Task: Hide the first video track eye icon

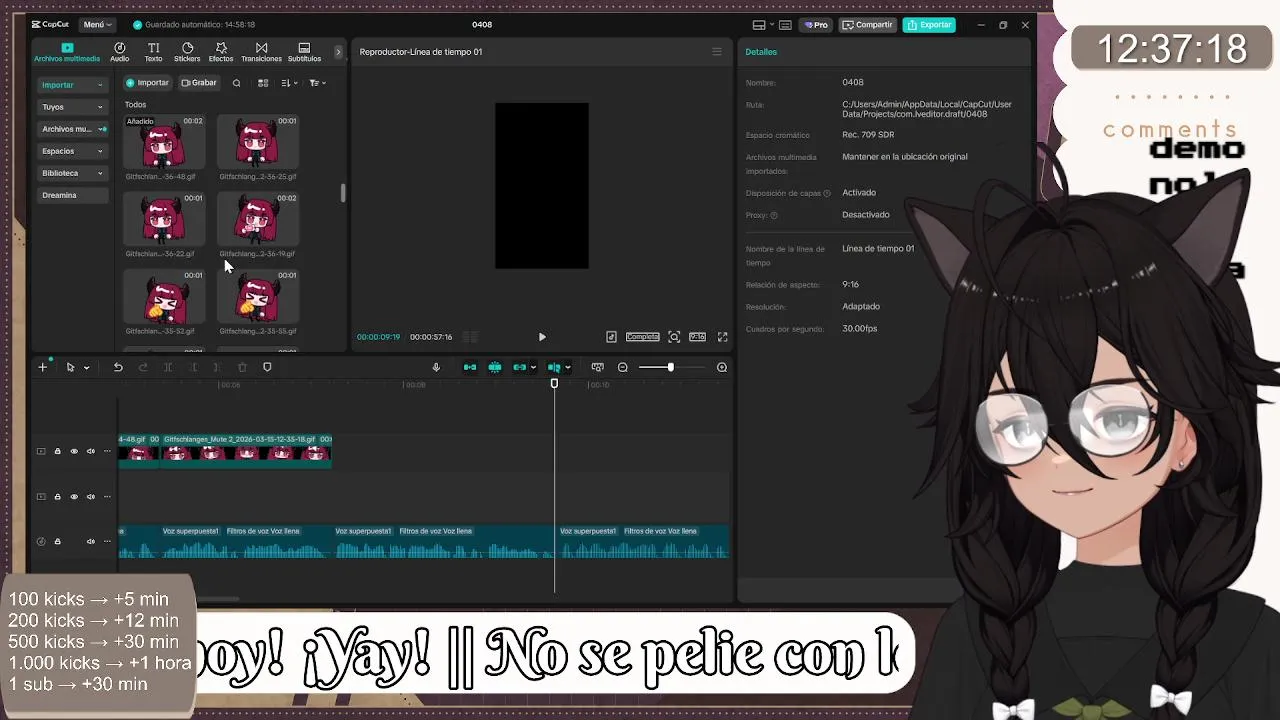Action: 74,451
